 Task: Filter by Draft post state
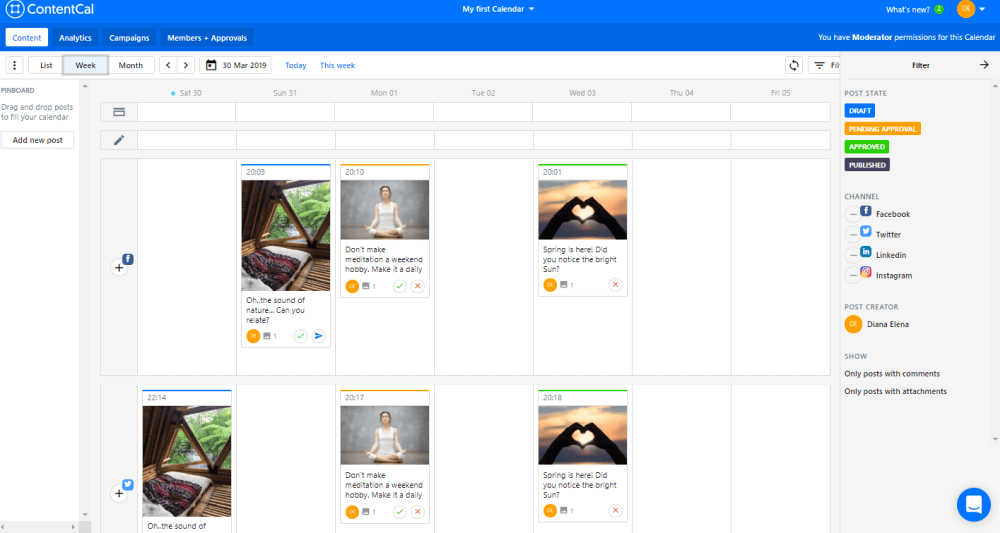tap(860, 111)
